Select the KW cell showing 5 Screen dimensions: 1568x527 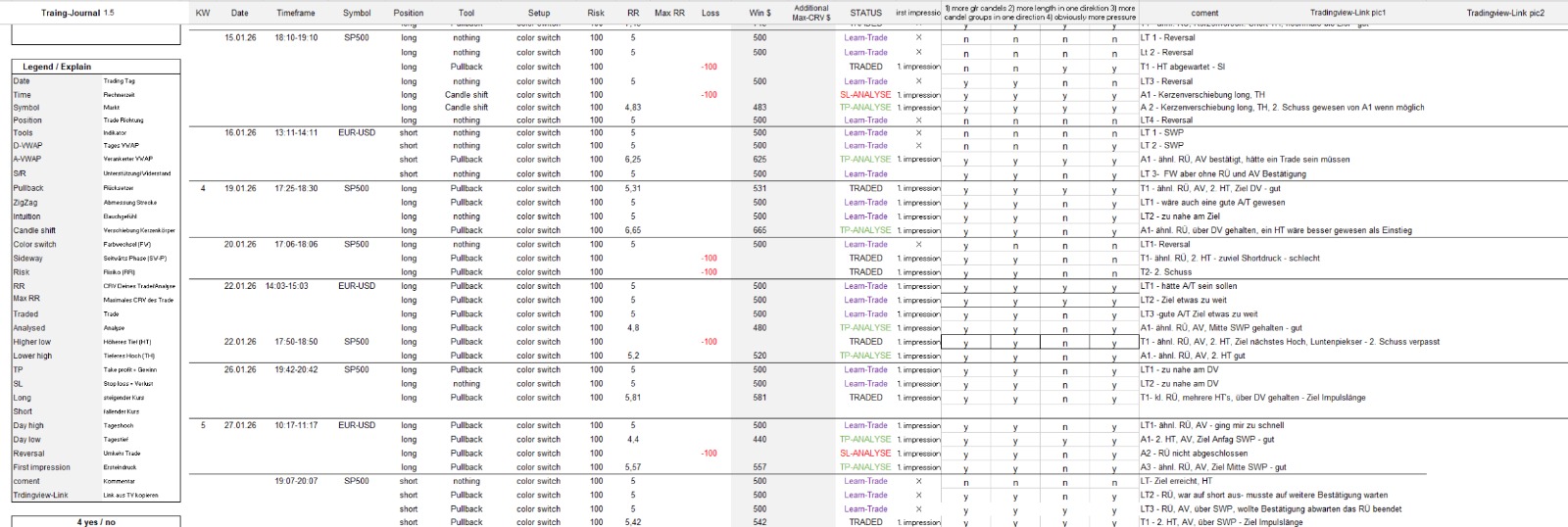tap(203, 425)
